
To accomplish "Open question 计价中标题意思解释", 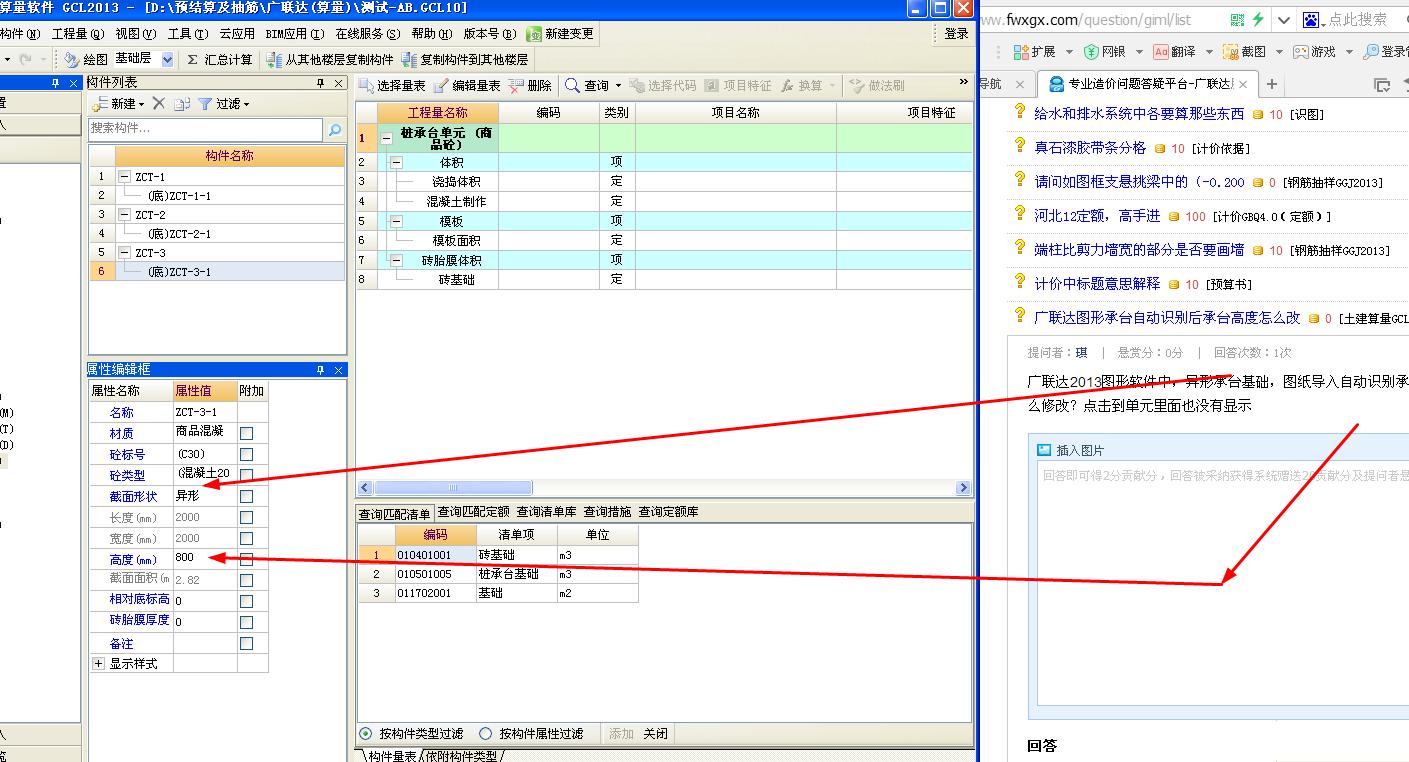I will click(x=1097, y=284).
